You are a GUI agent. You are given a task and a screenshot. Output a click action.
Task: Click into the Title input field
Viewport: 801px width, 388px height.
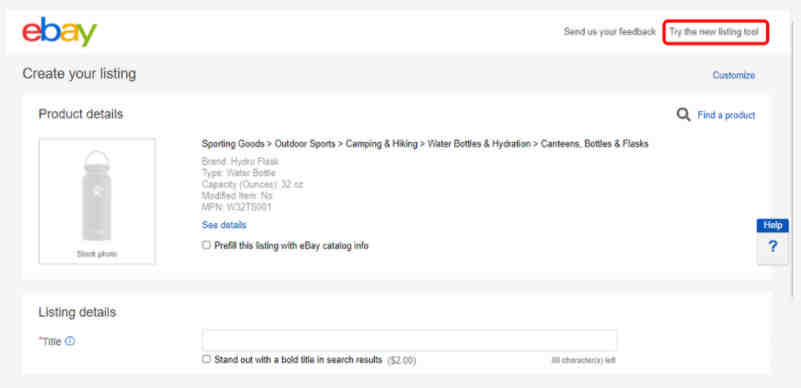pos(409,341)
